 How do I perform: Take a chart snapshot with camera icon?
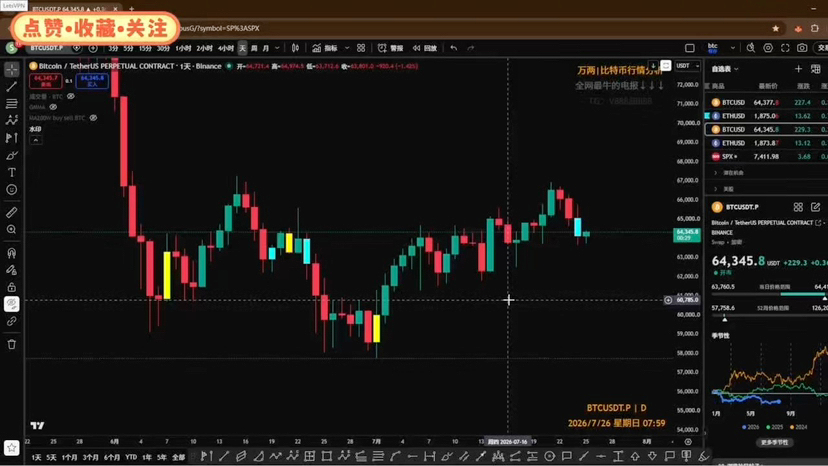(x=802, y=48)
